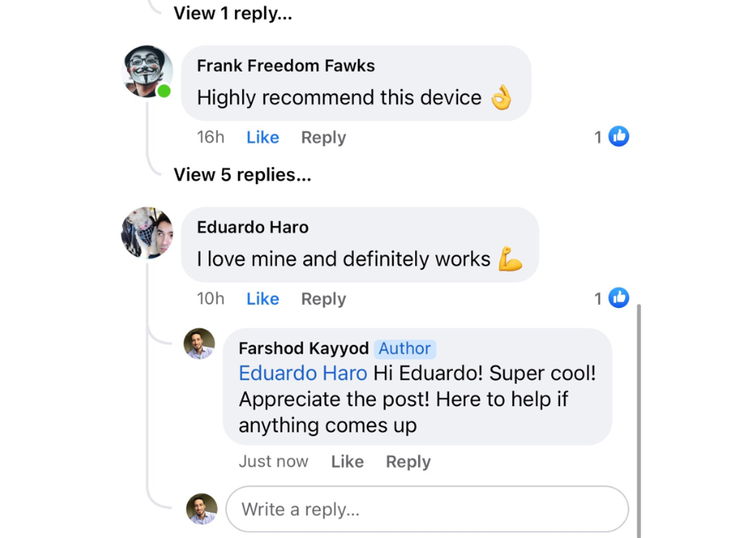Open Frank Freedom Fawks name link
The height and width of the screenshot is (538, 750).
286,66
